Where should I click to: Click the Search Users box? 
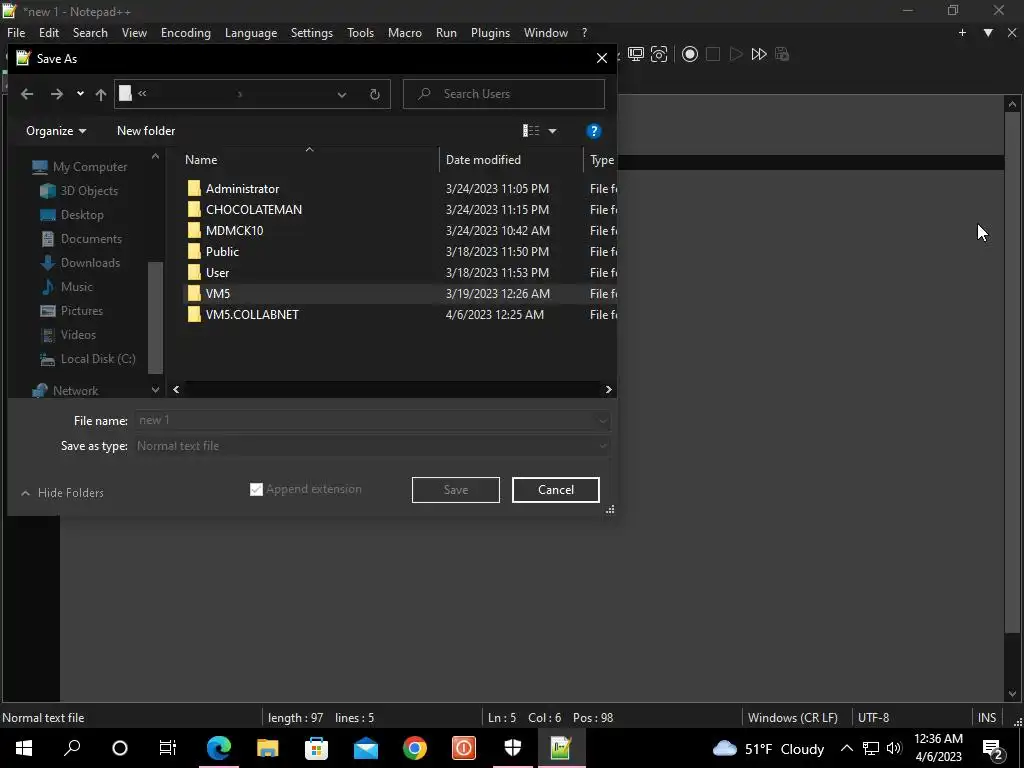point(504,94)
